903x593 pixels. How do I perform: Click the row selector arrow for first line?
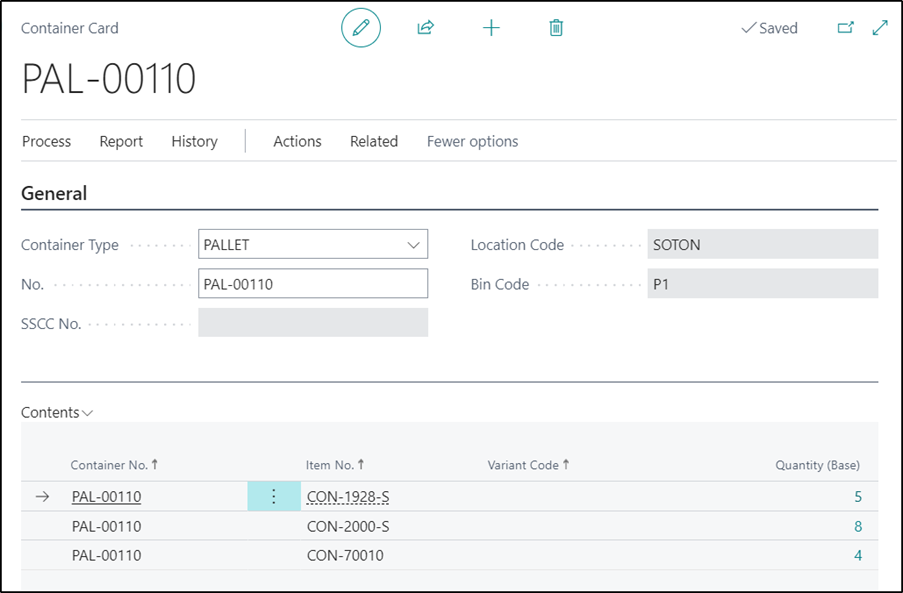[42, 497]
